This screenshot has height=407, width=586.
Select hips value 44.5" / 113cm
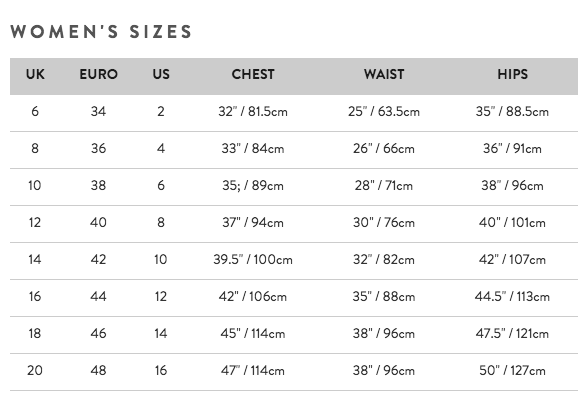512,296
